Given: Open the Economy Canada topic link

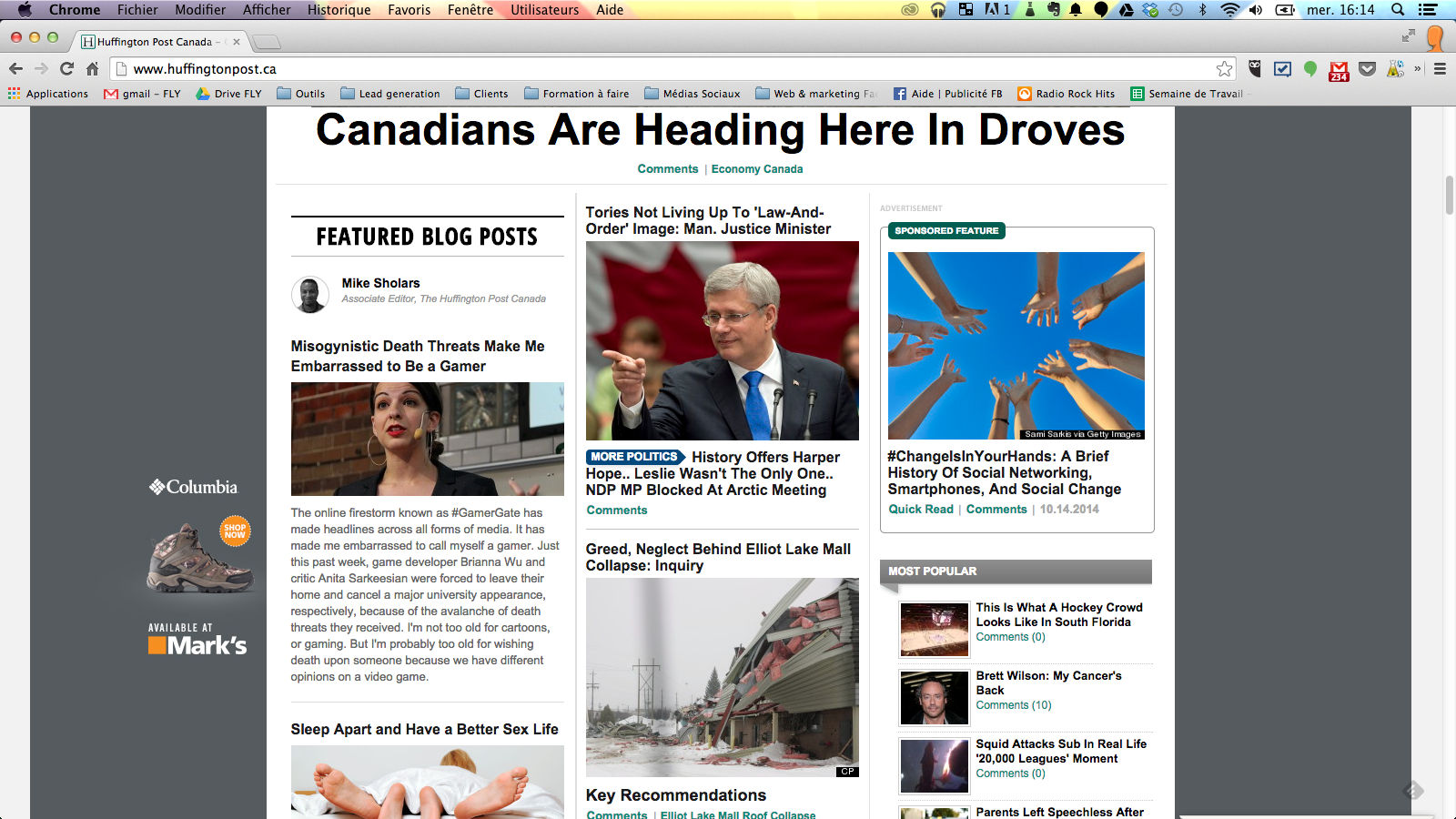Looking at the screenshot, I should pyautogui.click(x=757, y=169).
